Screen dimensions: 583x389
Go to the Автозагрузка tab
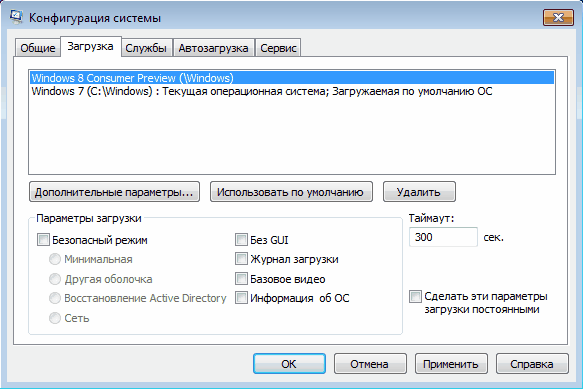click(x=213, y=48)
